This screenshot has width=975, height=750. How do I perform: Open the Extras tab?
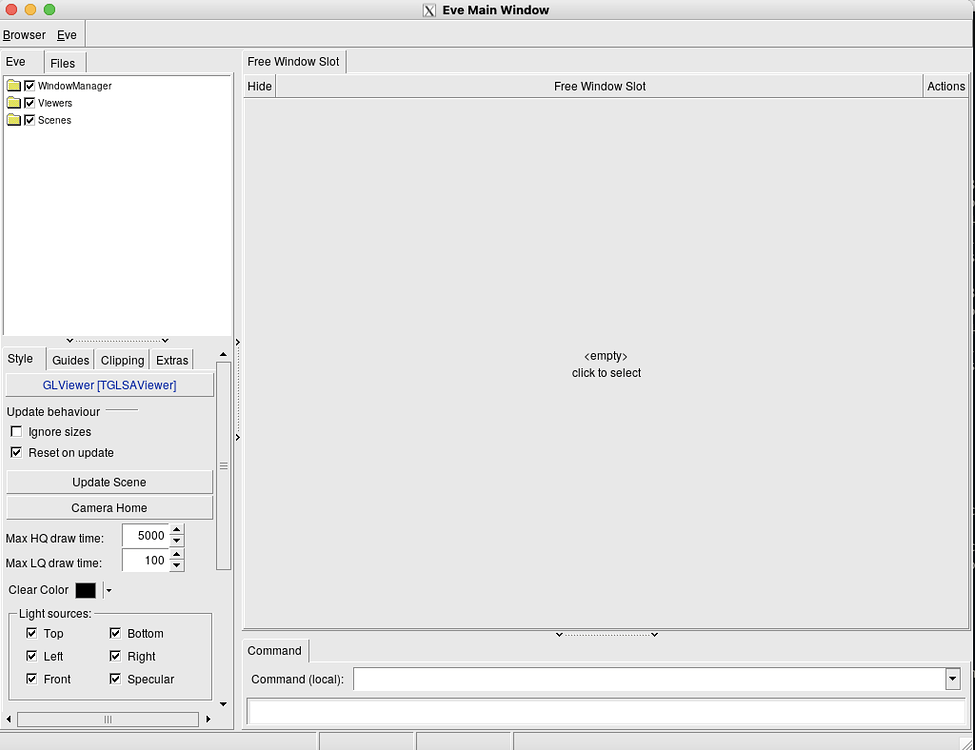[172, 360]
